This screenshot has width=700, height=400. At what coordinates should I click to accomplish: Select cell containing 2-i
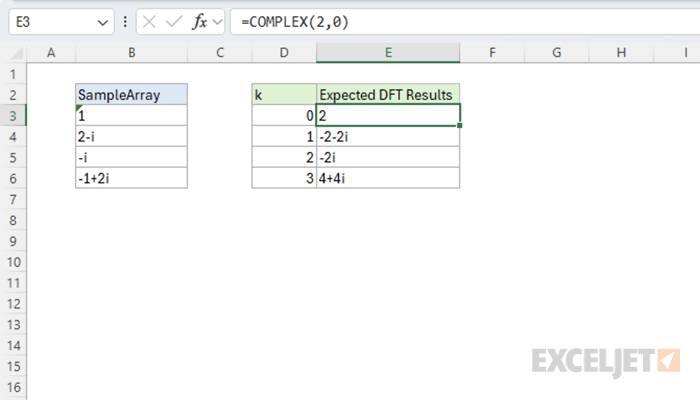click(x=131, y=136)
